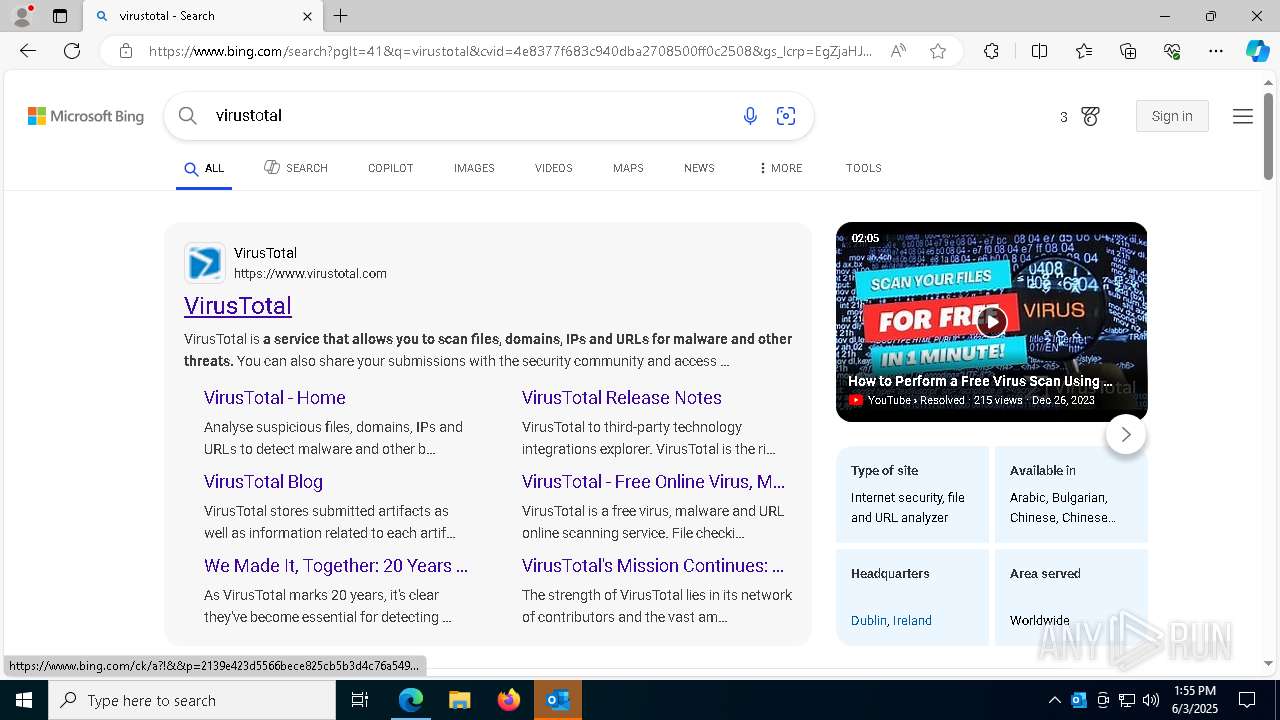Open the Windows Start menu
Viewport: 1280px width, 720px height.
point(24,700)
